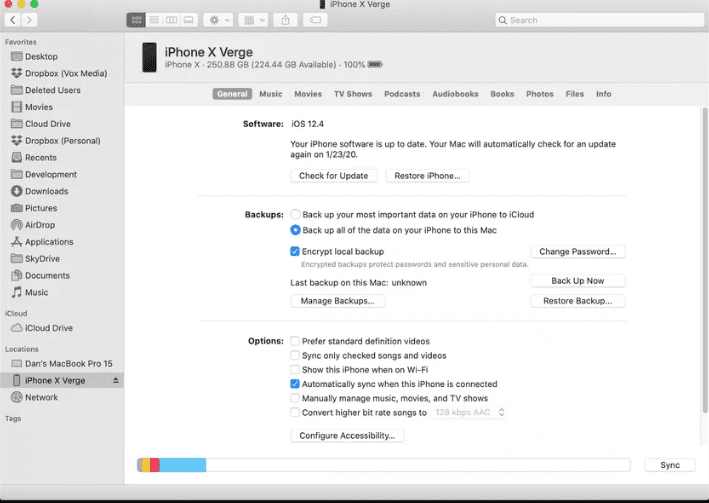The image size is (709, 503).
Task: Switch to gallery view in toolbar
Action: pos(189,20)
